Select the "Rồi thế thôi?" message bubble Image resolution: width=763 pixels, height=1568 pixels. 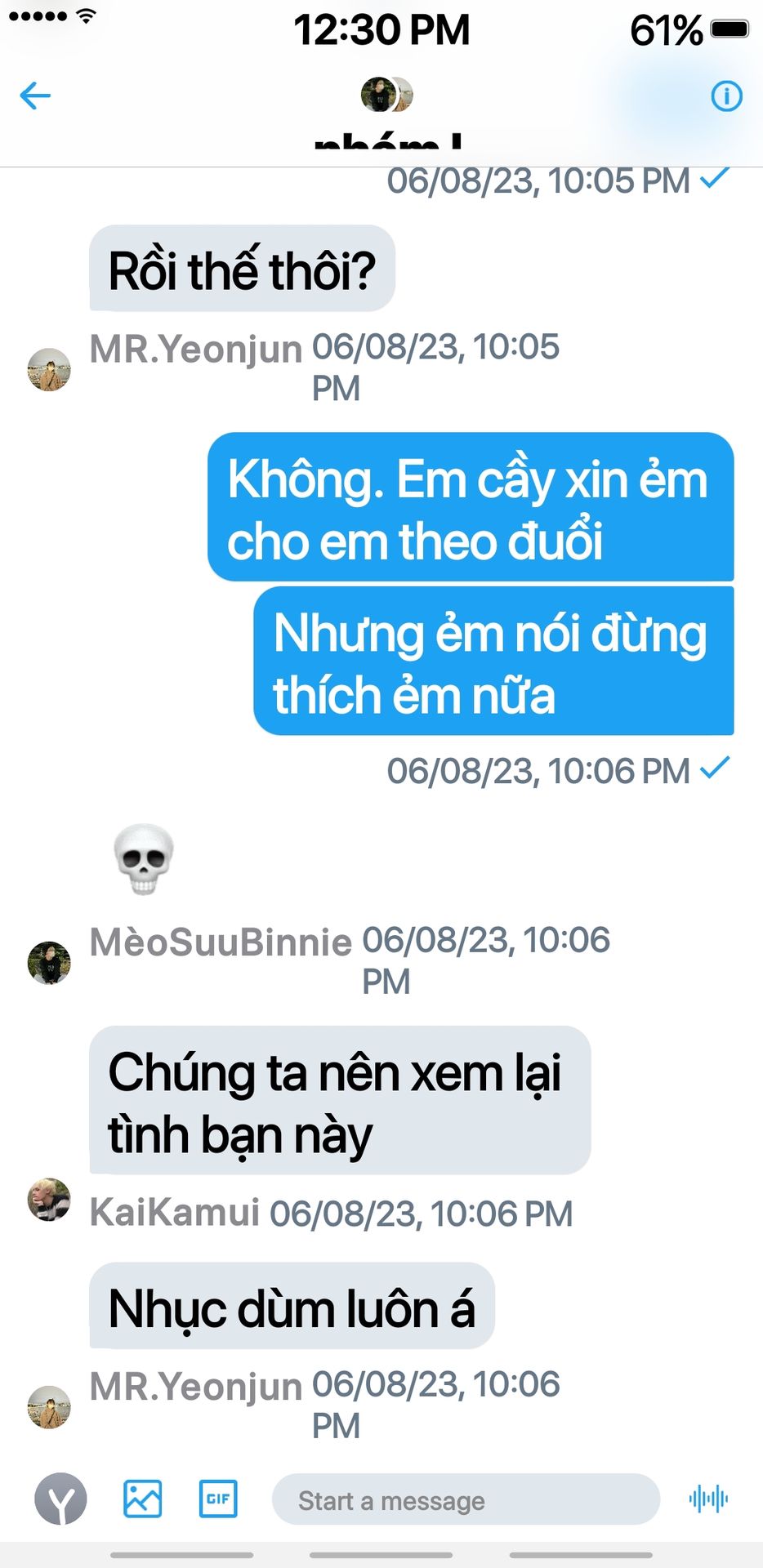(243, 269)
